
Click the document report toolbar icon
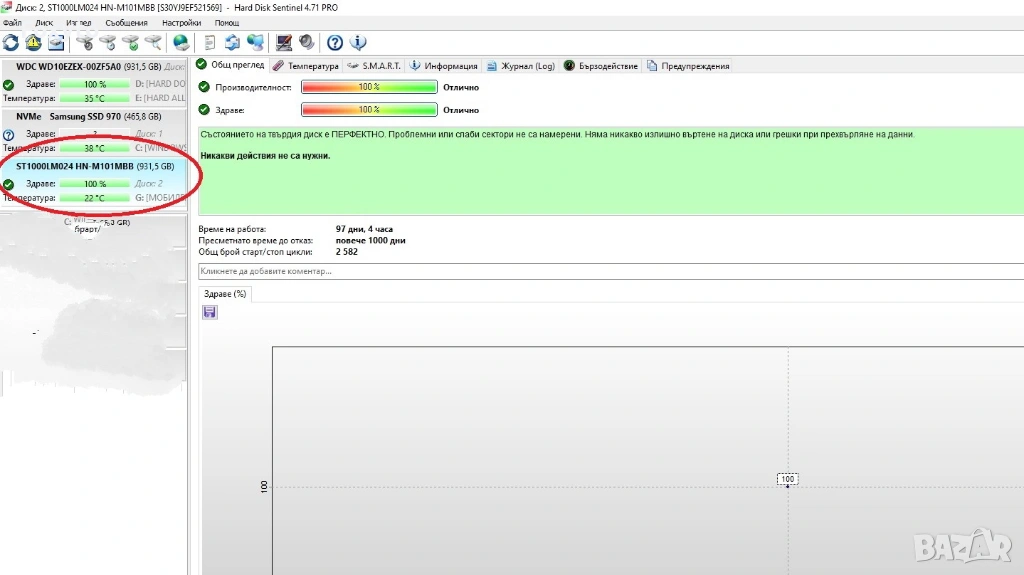210,42
